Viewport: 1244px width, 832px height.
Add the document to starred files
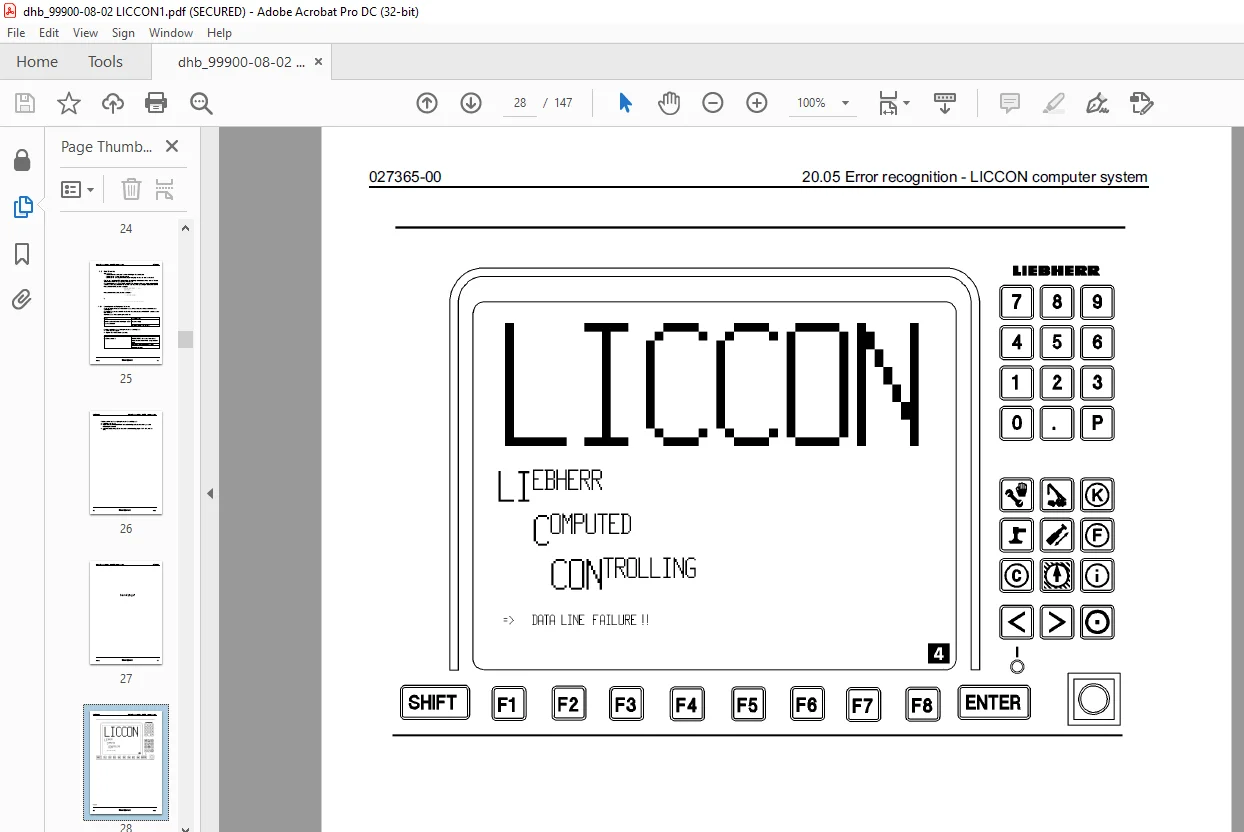point(68,103)
